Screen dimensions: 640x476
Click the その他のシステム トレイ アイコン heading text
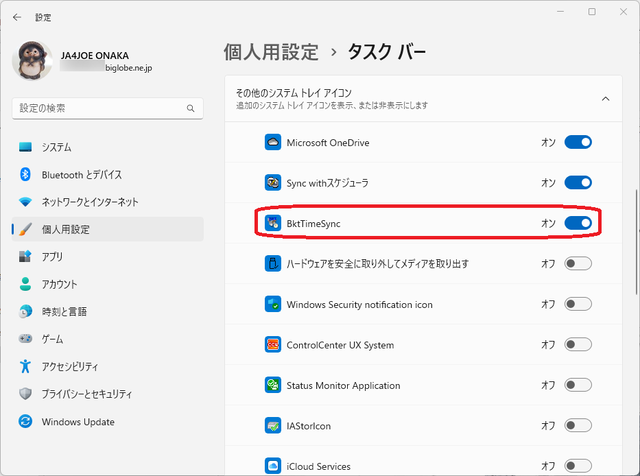(293, 93)
